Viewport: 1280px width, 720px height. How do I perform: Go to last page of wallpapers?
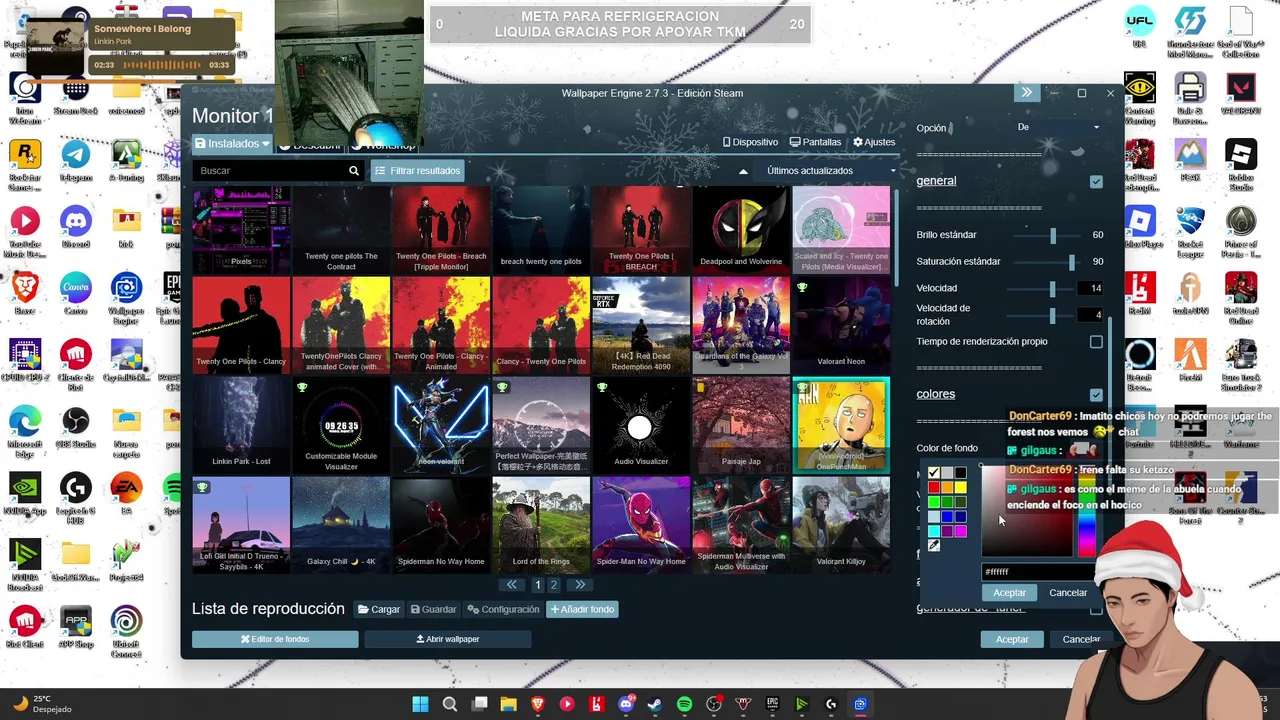[x=580, y=585]
